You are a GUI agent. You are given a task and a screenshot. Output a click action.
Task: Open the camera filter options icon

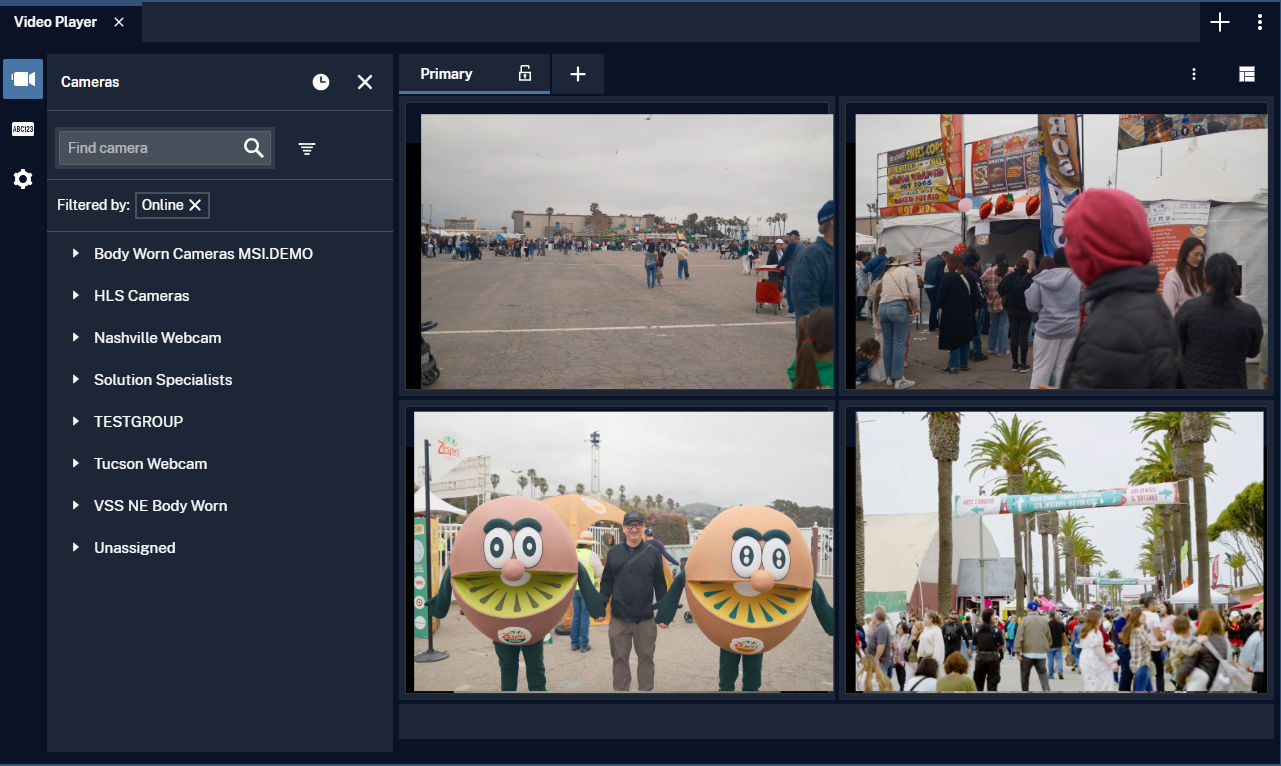(307, 148)
